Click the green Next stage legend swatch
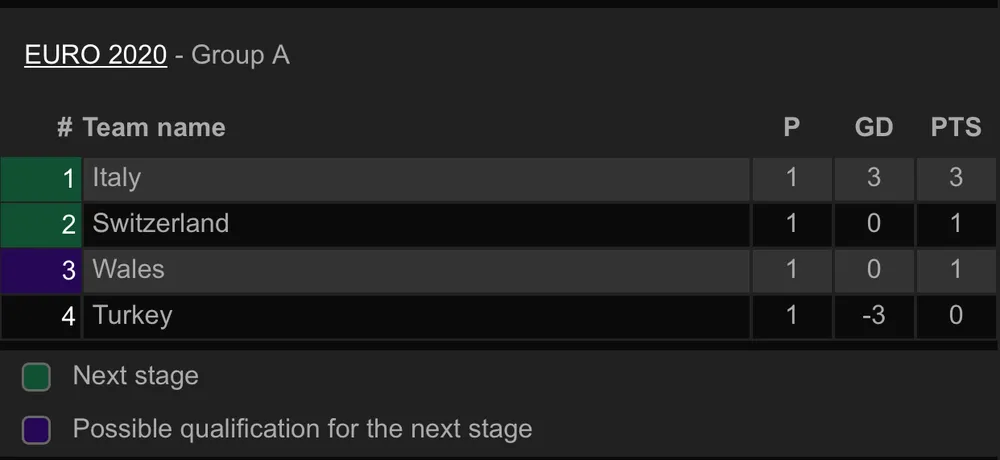The height and width of the screenshot is (460, 1000). (36, 377)
